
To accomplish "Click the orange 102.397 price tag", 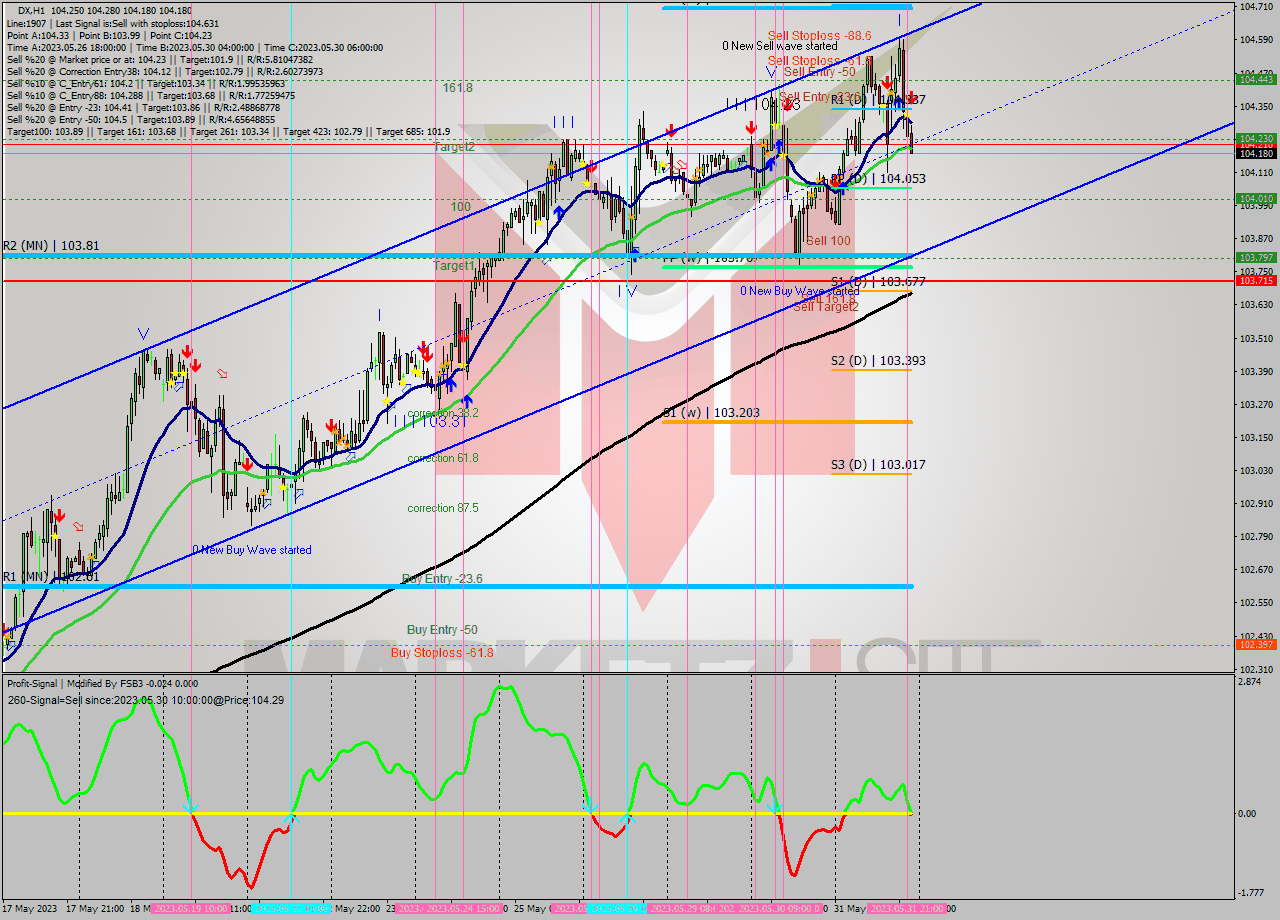I will pos(1256,645).
